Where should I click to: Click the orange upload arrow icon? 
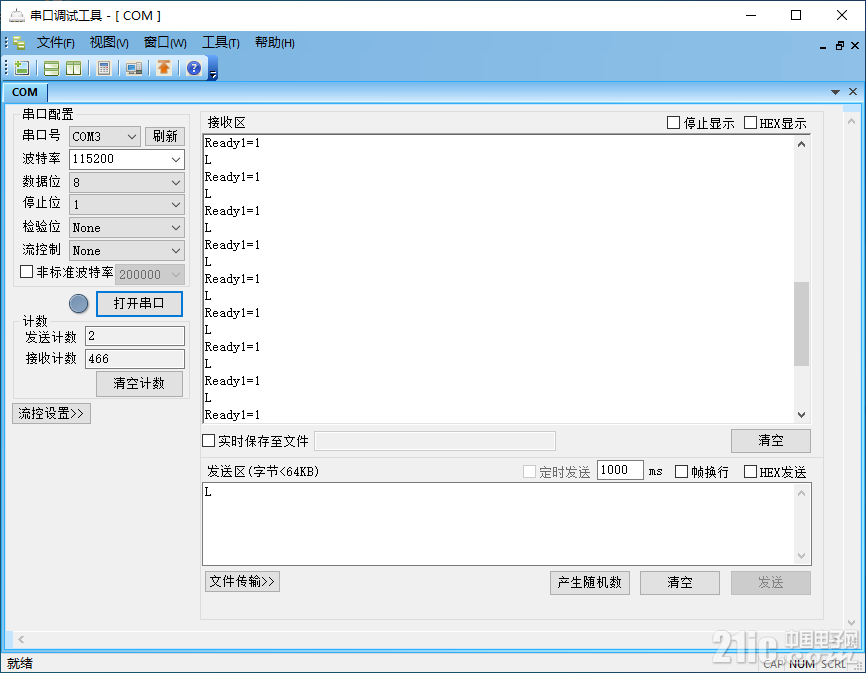(x=164, y=68)
